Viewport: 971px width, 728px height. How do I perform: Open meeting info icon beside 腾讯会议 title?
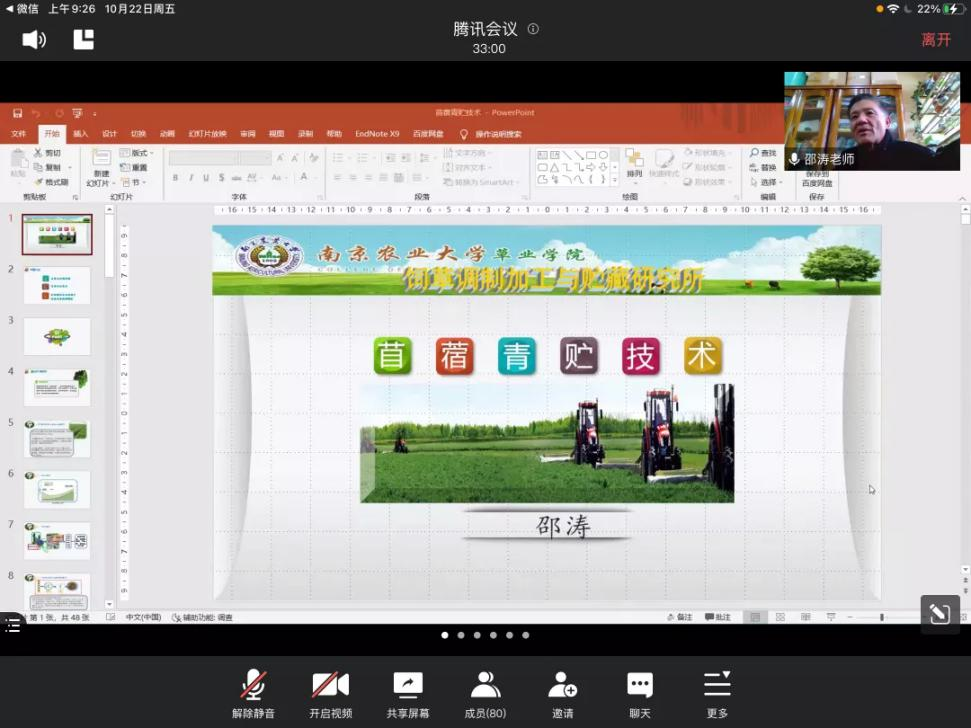tap(533, 29)
